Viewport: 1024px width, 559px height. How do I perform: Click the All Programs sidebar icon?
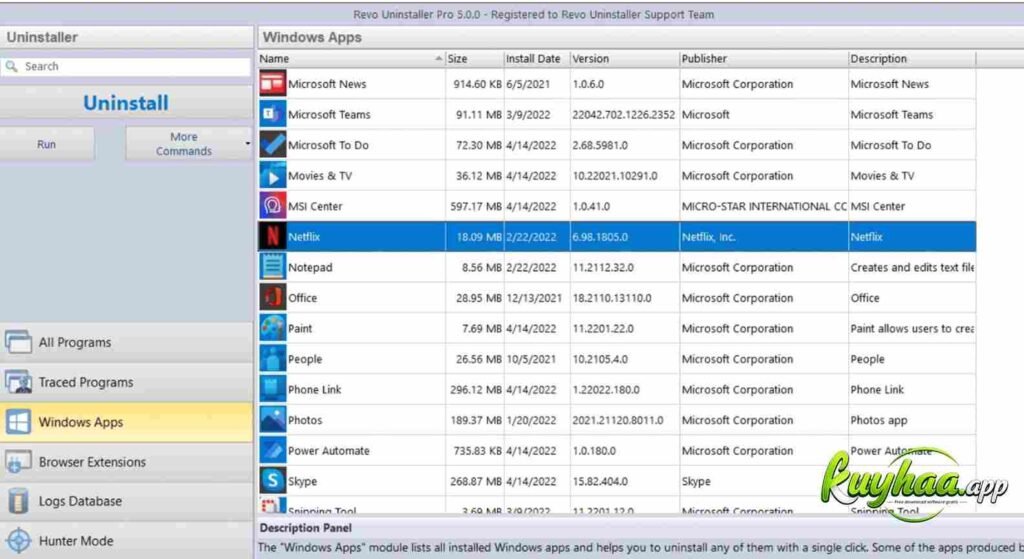point(18,342)
